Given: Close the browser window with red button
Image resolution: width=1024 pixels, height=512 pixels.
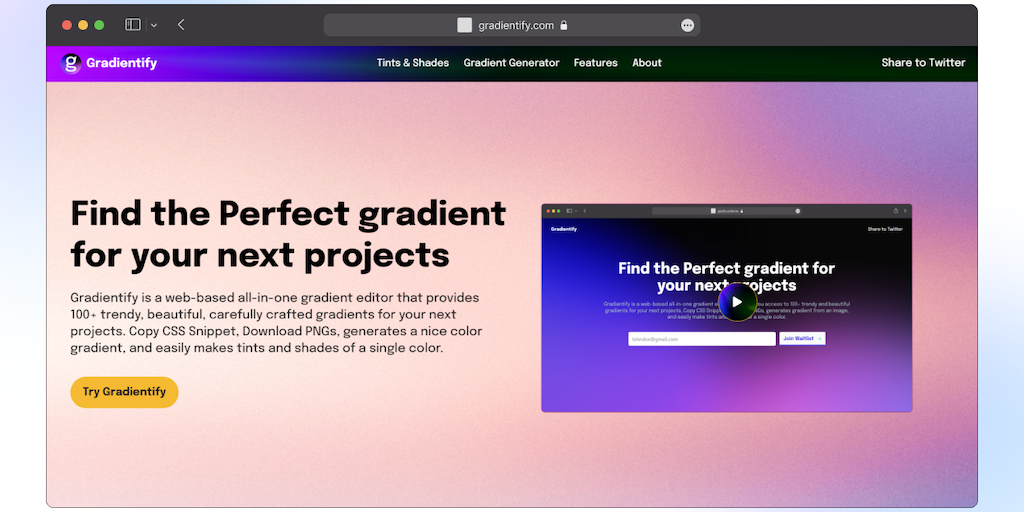Looking at the screenshot, I should [x=67, y=25].
